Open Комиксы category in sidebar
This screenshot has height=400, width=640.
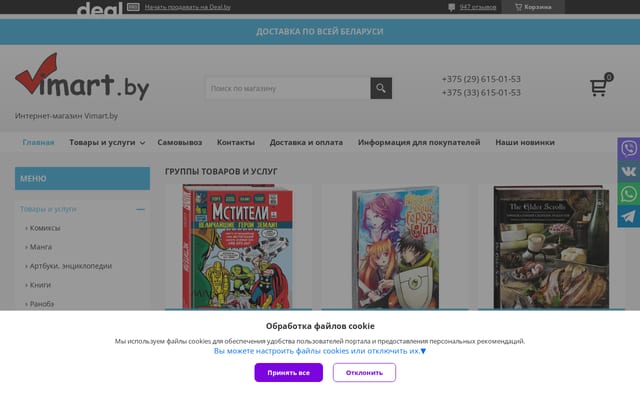[x=45, y=228]
